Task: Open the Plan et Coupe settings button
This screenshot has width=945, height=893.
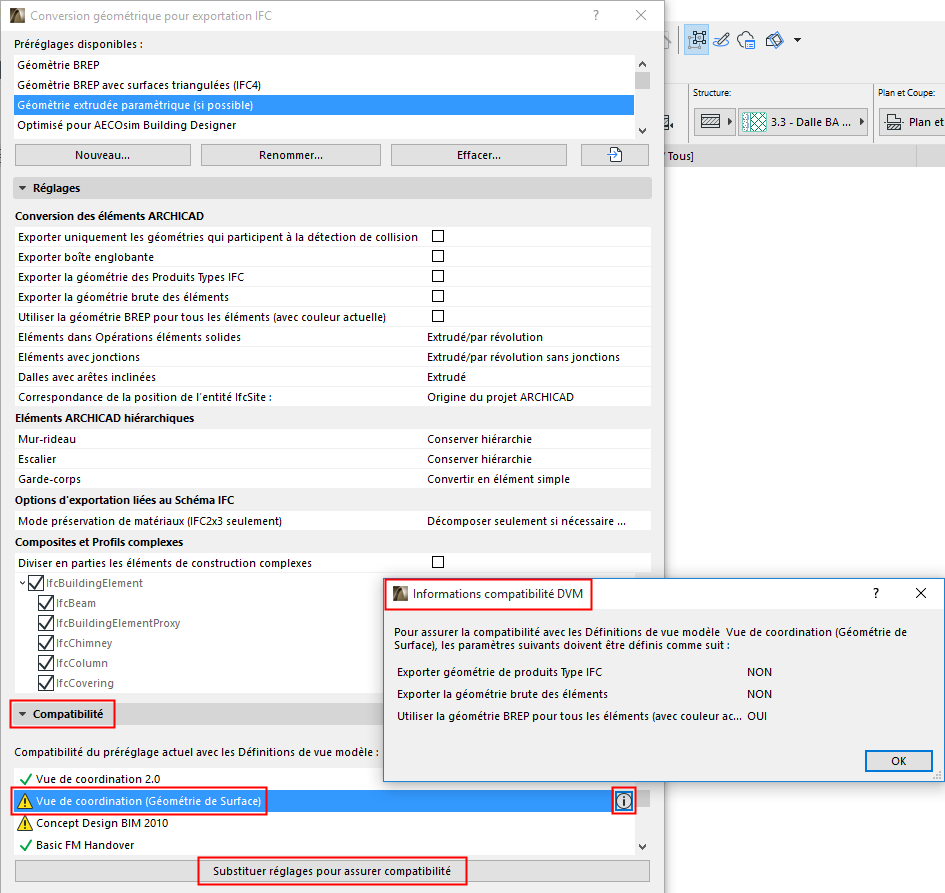Action: point(911,122)
